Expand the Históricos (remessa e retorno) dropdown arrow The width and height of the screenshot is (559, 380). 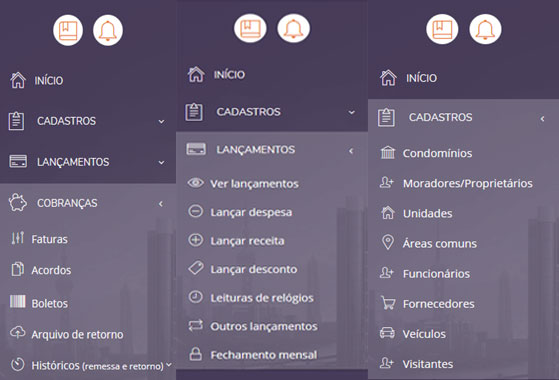[169, 364]
